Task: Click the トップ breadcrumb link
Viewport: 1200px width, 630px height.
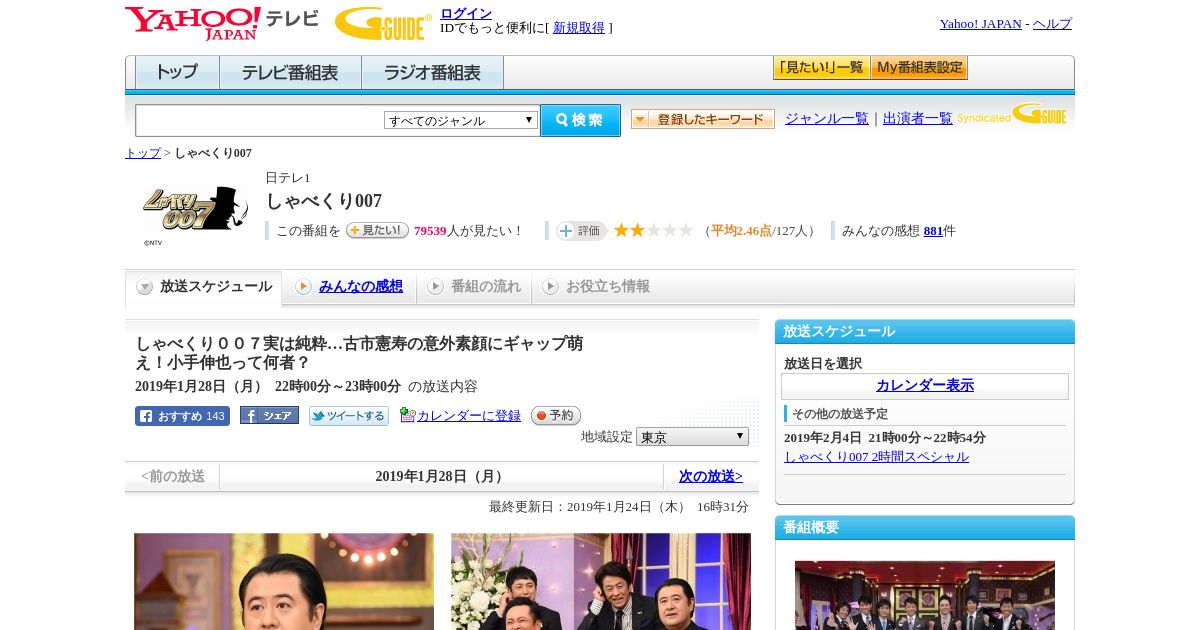Action: point(143,153)
